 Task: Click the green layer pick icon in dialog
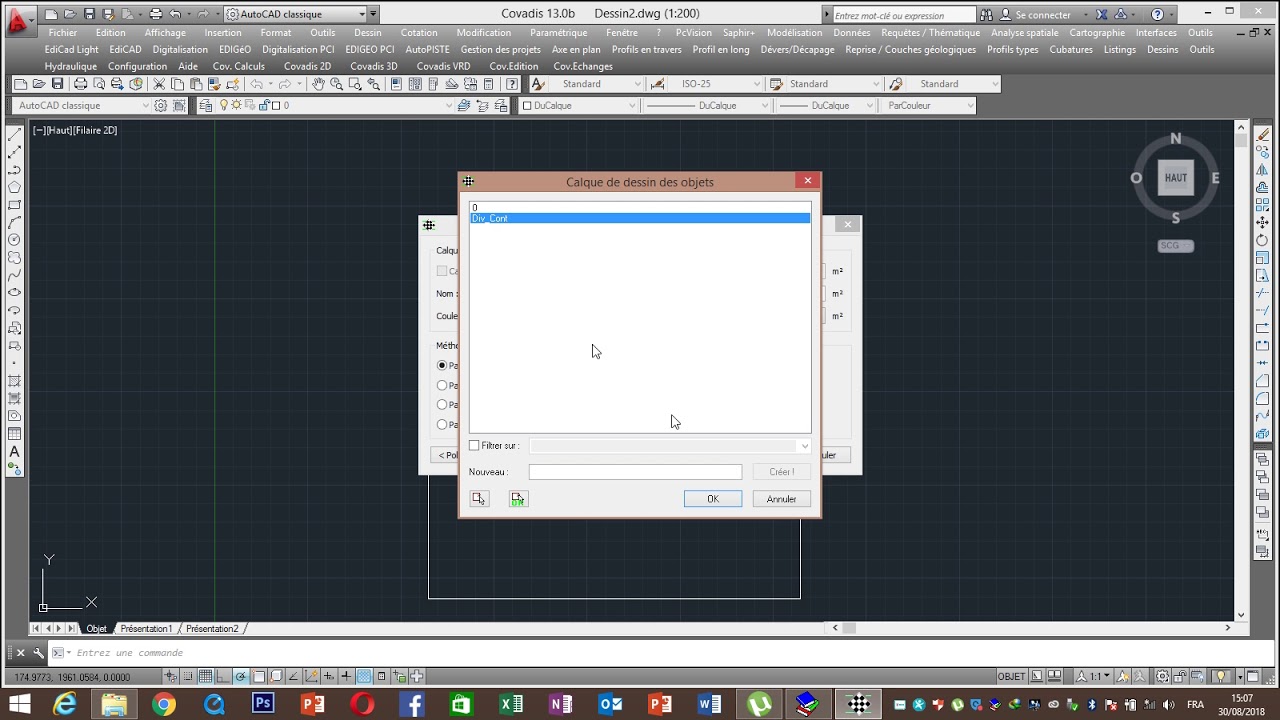pyautogui.click(x=517, y=498)
